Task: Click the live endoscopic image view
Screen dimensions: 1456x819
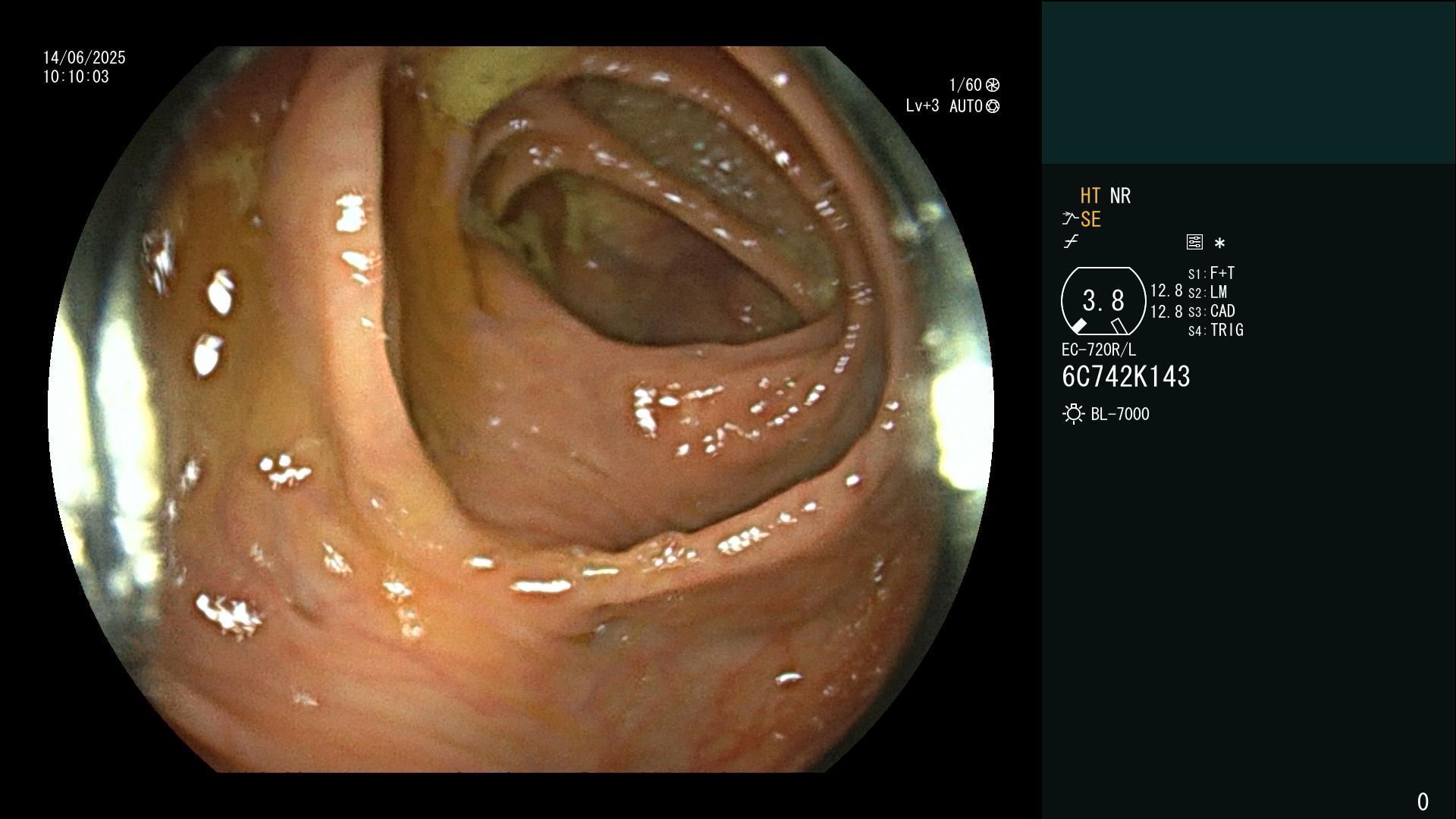Action: click(x=521, y=409)
